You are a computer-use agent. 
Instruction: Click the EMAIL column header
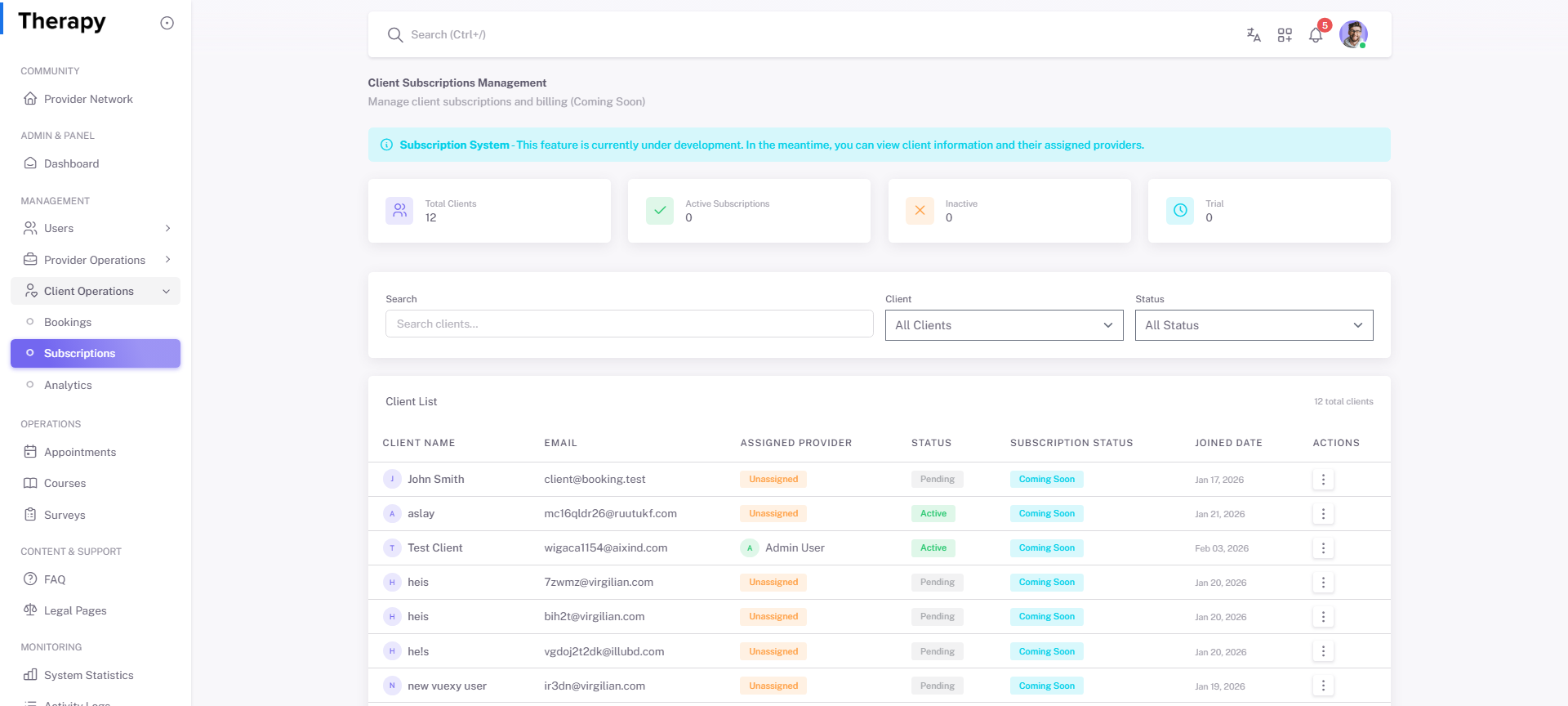click(x=561, y=443)
